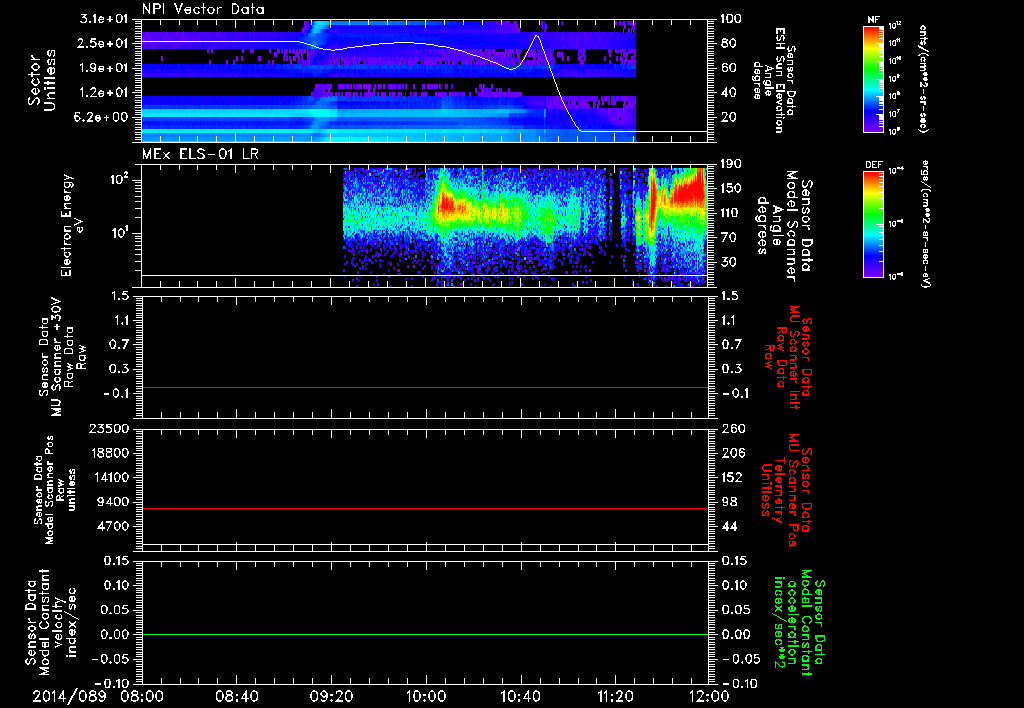Click the sun elevation curve peak near 10:45
The width and height of the screenshot is (1024, 708).
(x=537, y=36)
